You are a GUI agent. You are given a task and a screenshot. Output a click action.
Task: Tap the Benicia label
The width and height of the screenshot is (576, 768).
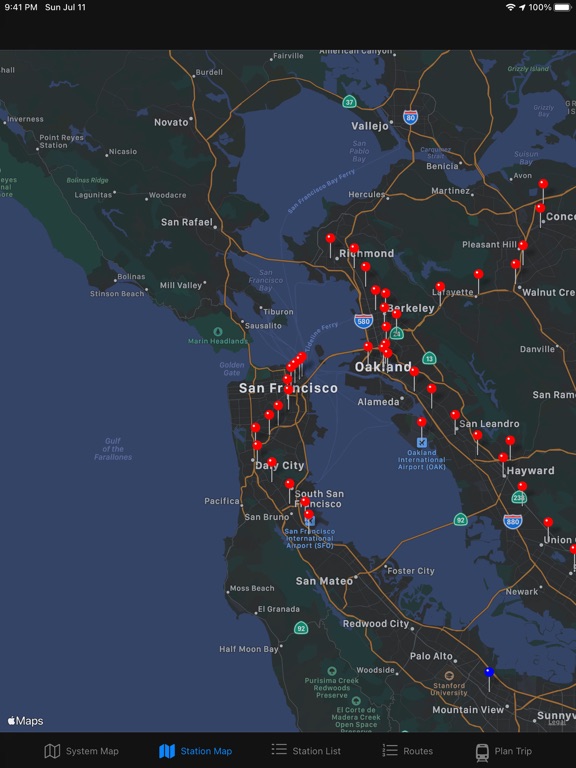click(x=442, y=167)
